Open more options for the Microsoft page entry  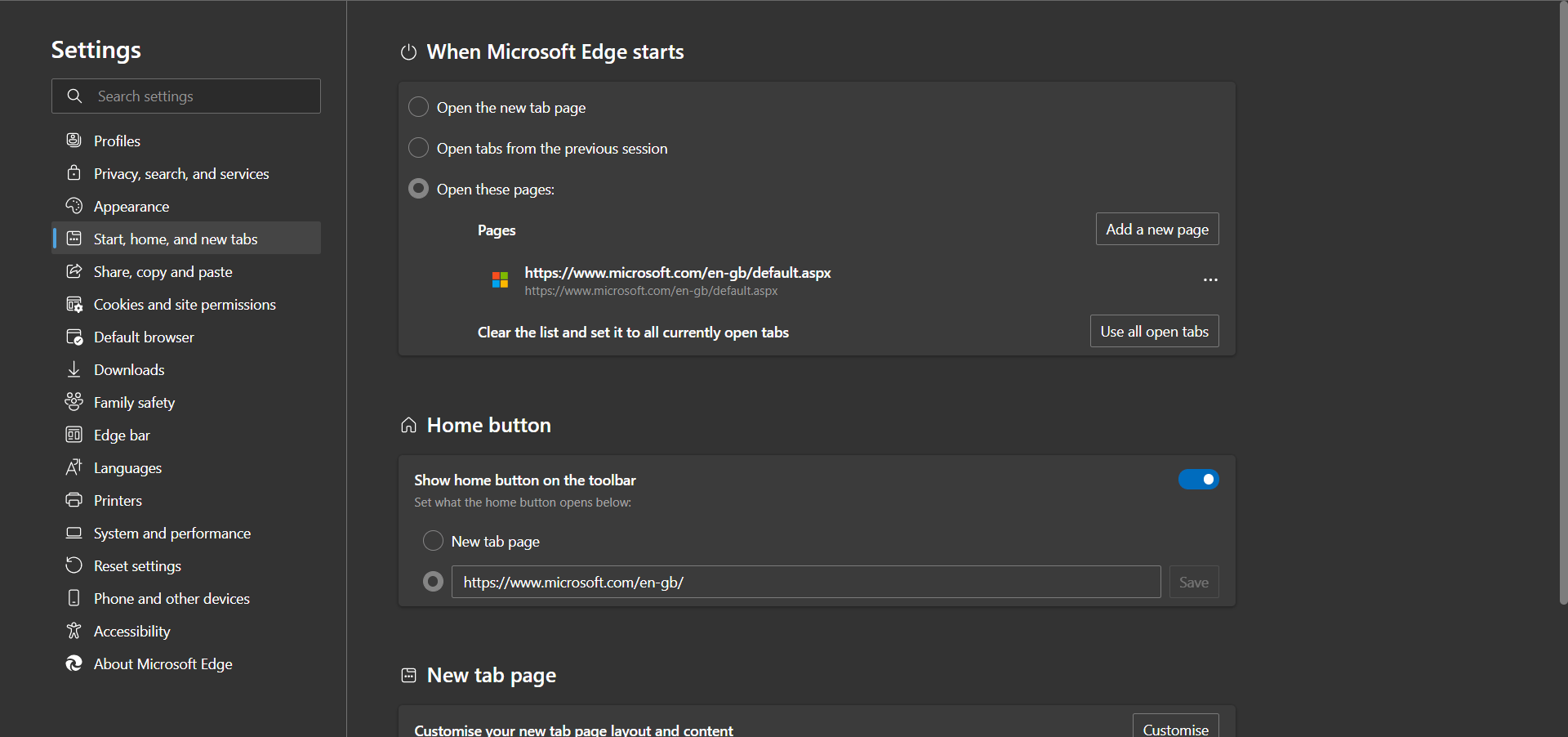pos(1209,280)
